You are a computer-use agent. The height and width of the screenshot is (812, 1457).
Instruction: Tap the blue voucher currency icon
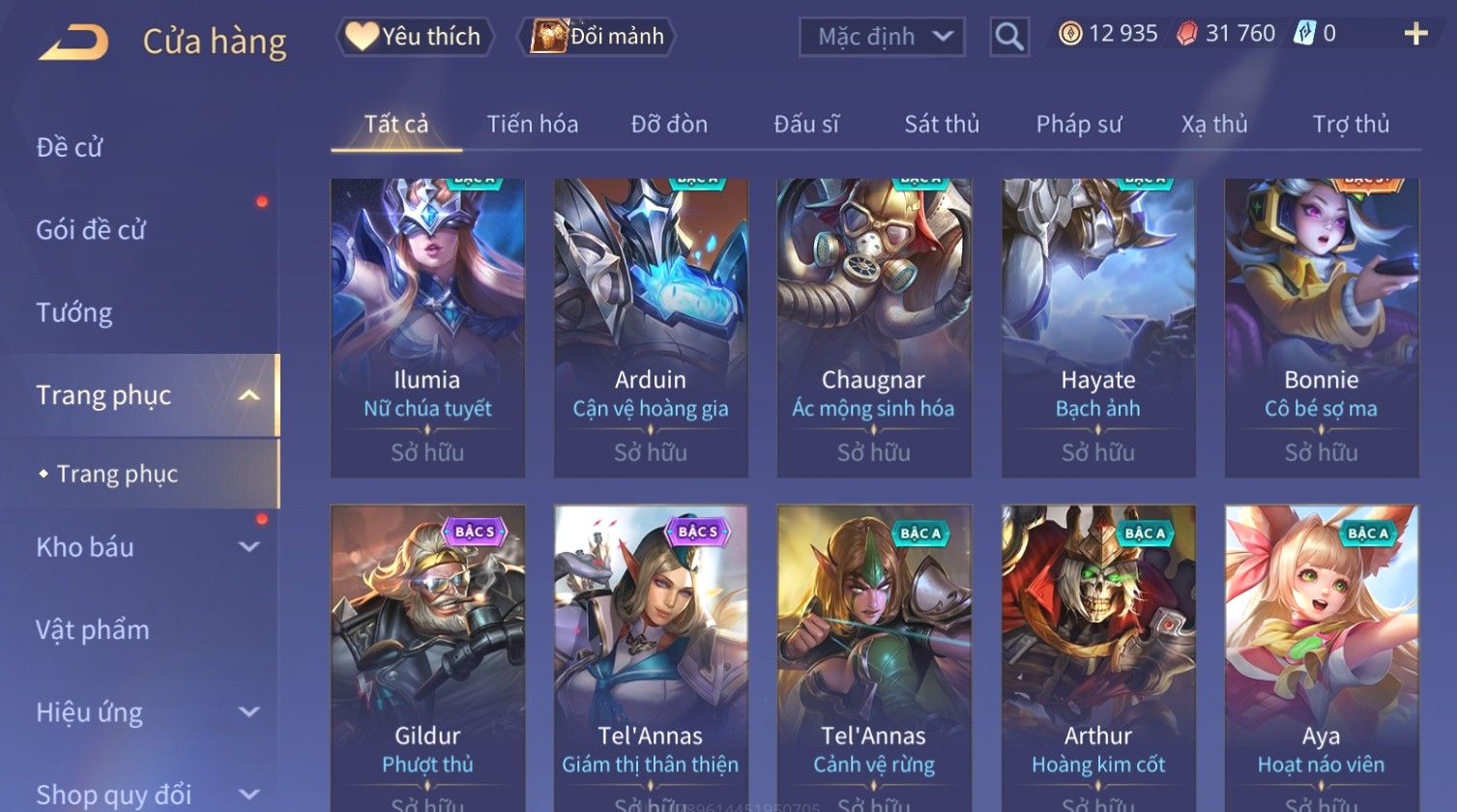(1305, 34)
